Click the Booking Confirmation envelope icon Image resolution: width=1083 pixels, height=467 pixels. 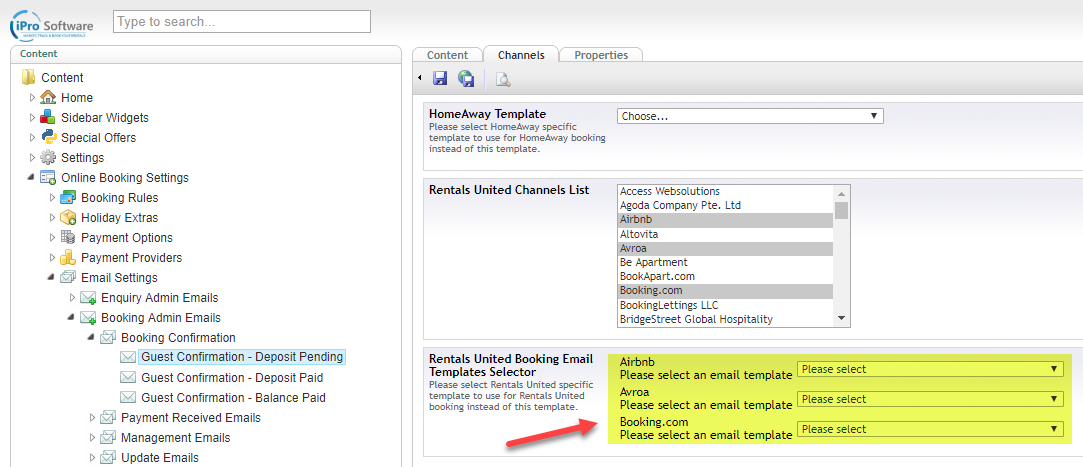(108, 338)
